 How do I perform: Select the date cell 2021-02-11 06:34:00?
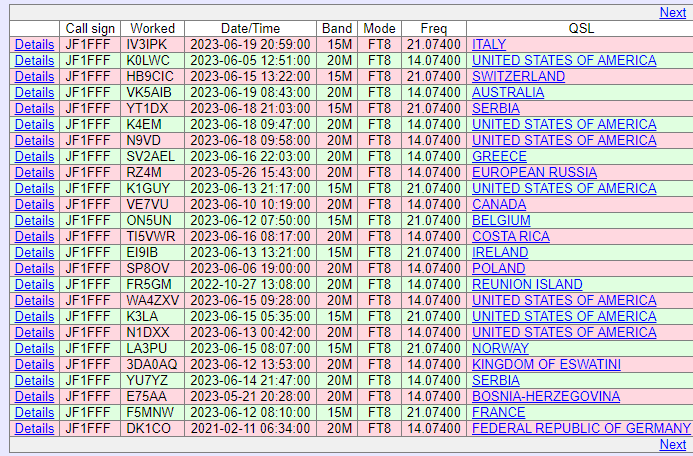point(250,429)
